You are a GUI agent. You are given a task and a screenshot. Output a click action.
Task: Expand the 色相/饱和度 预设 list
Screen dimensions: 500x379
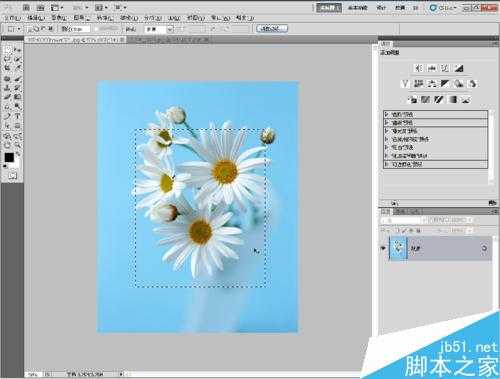click(387, 139)
